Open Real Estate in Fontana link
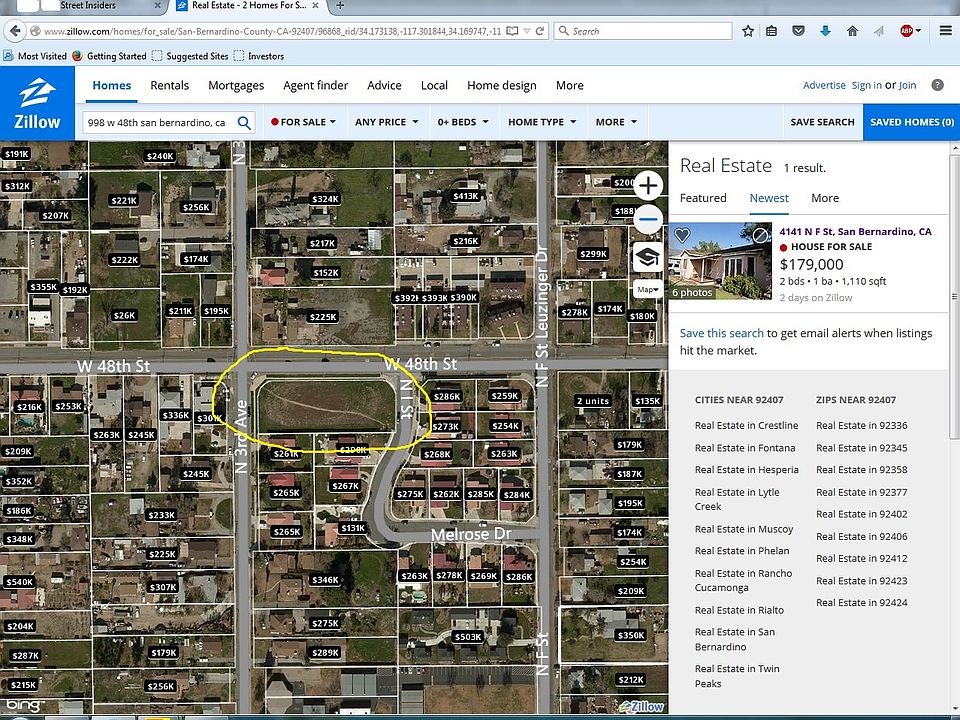Viewport: 960px width, 720px height. click(745, 448)
